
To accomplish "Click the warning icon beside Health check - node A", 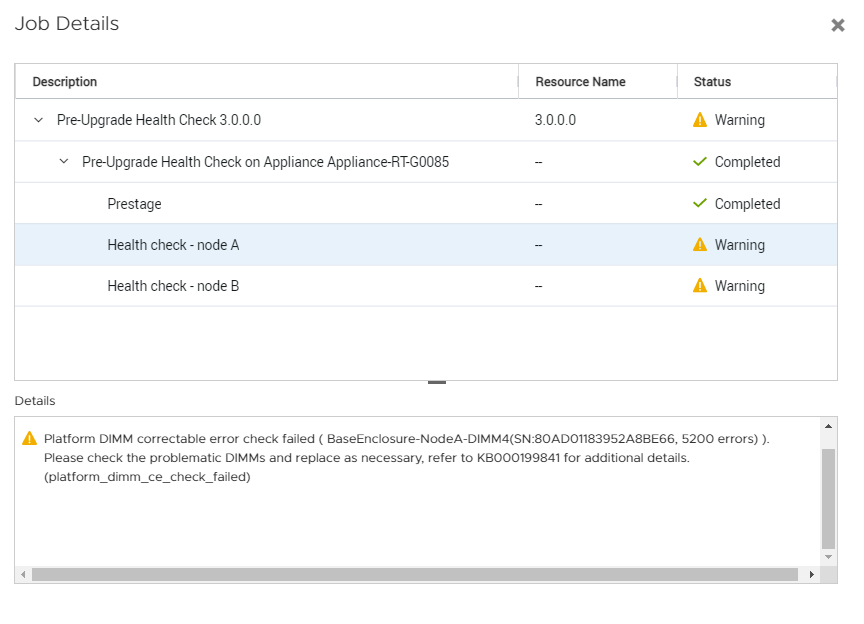I will coord(701,244).
